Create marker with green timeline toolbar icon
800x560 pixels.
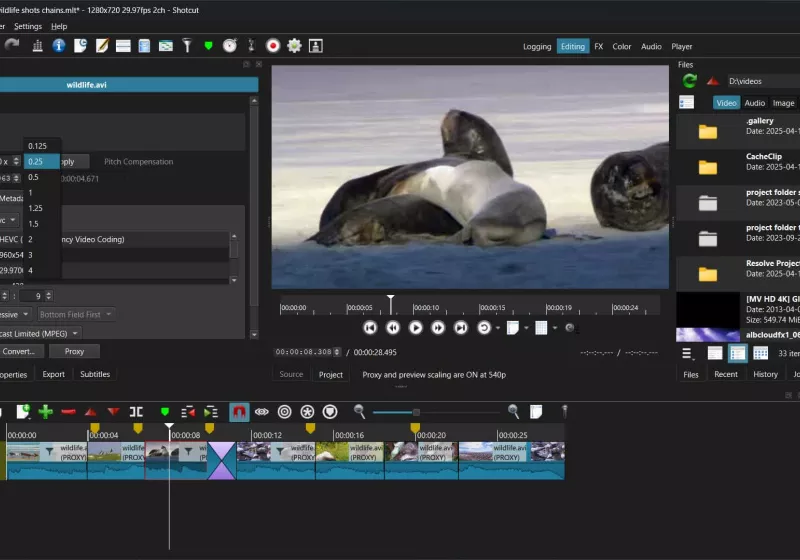coord(164,412)
